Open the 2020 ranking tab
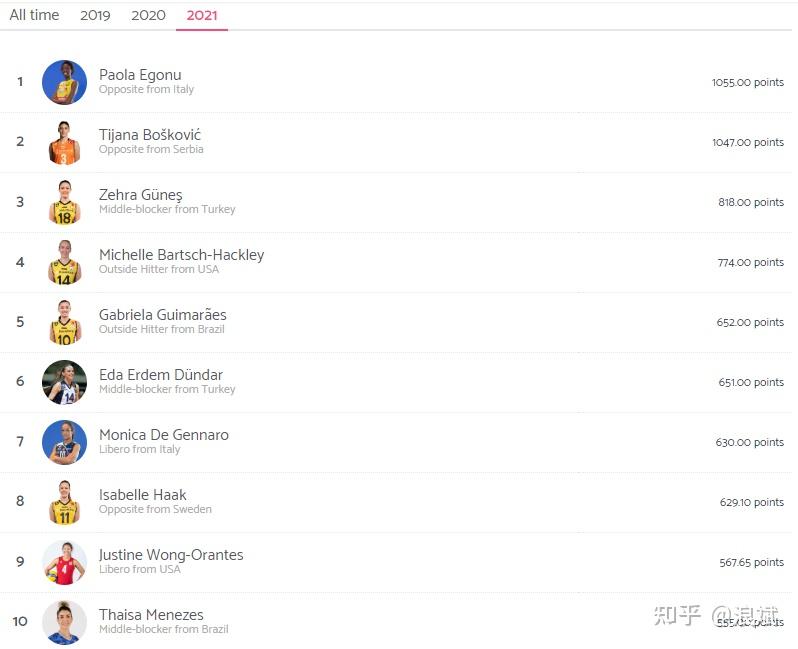The height and width of the screenshot is (649, 798). (x=148, y=15)
